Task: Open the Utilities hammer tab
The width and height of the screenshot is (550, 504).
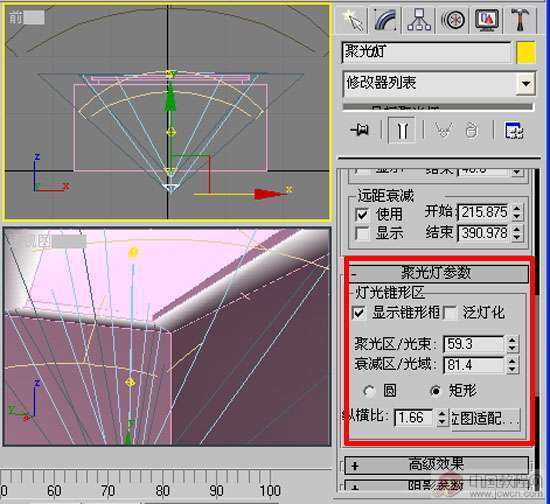Action: [521, 20]
